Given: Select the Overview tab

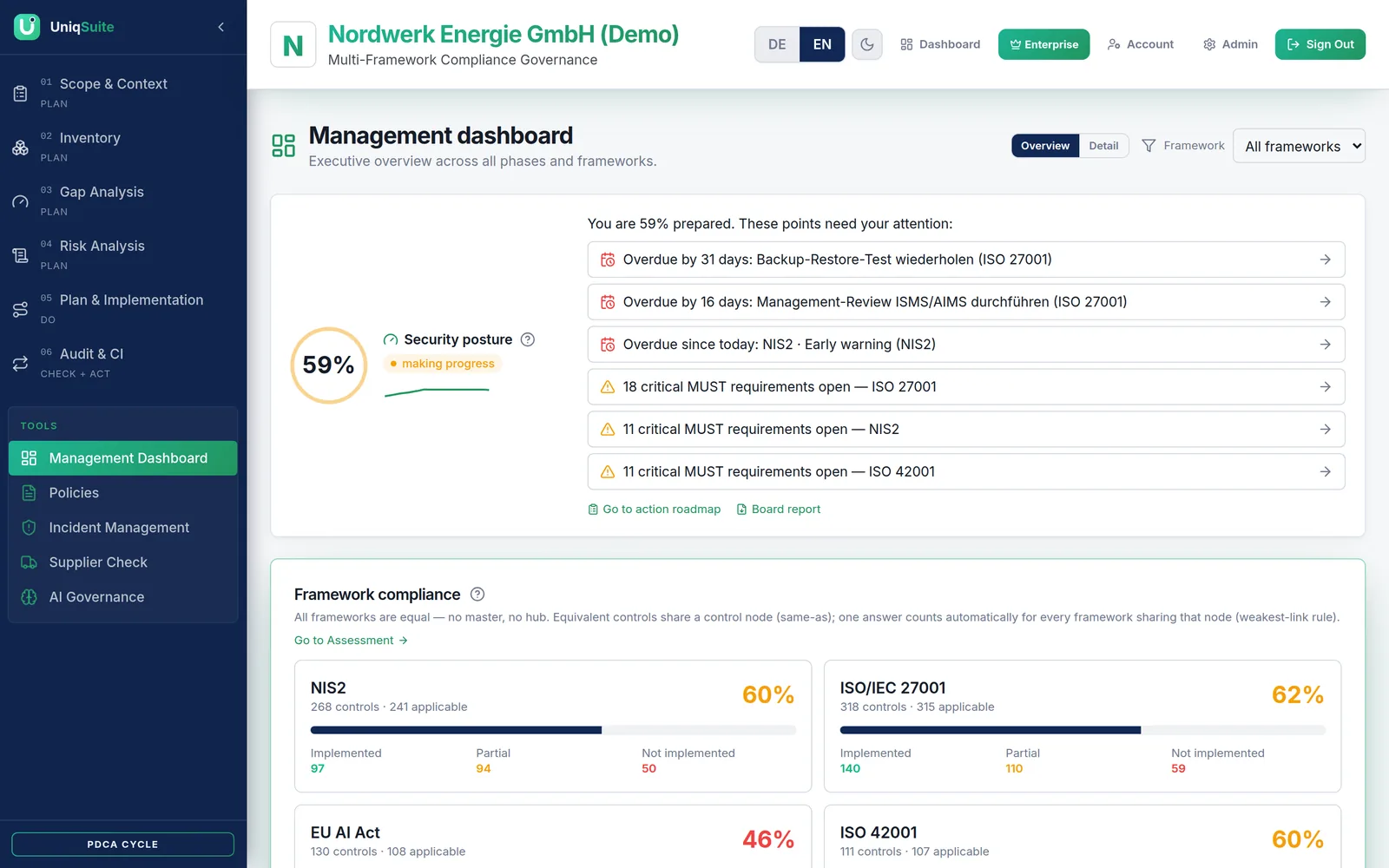Looking at the screenshot, I should [x=1045, y=146].
